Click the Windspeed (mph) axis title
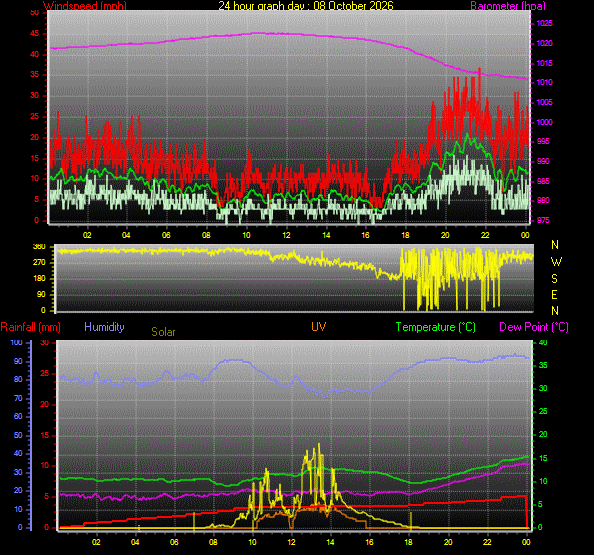Image resolution: width=594 pixels, height=555 pixels. pyautogui.click(x=85, y=6)
